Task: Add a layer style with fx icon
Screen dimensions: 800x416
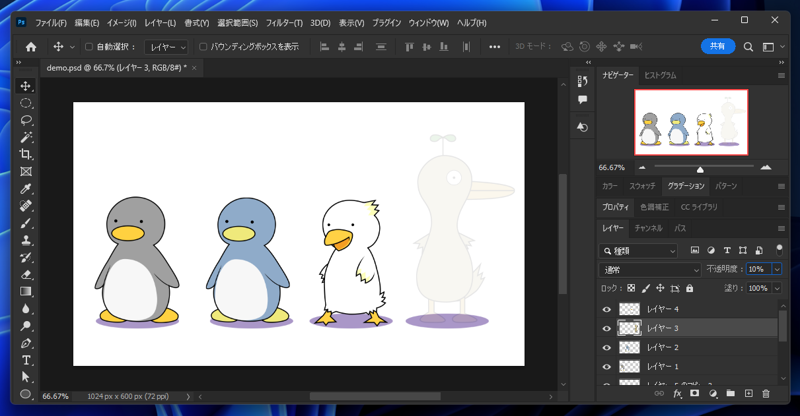Action: coord(677,394)
